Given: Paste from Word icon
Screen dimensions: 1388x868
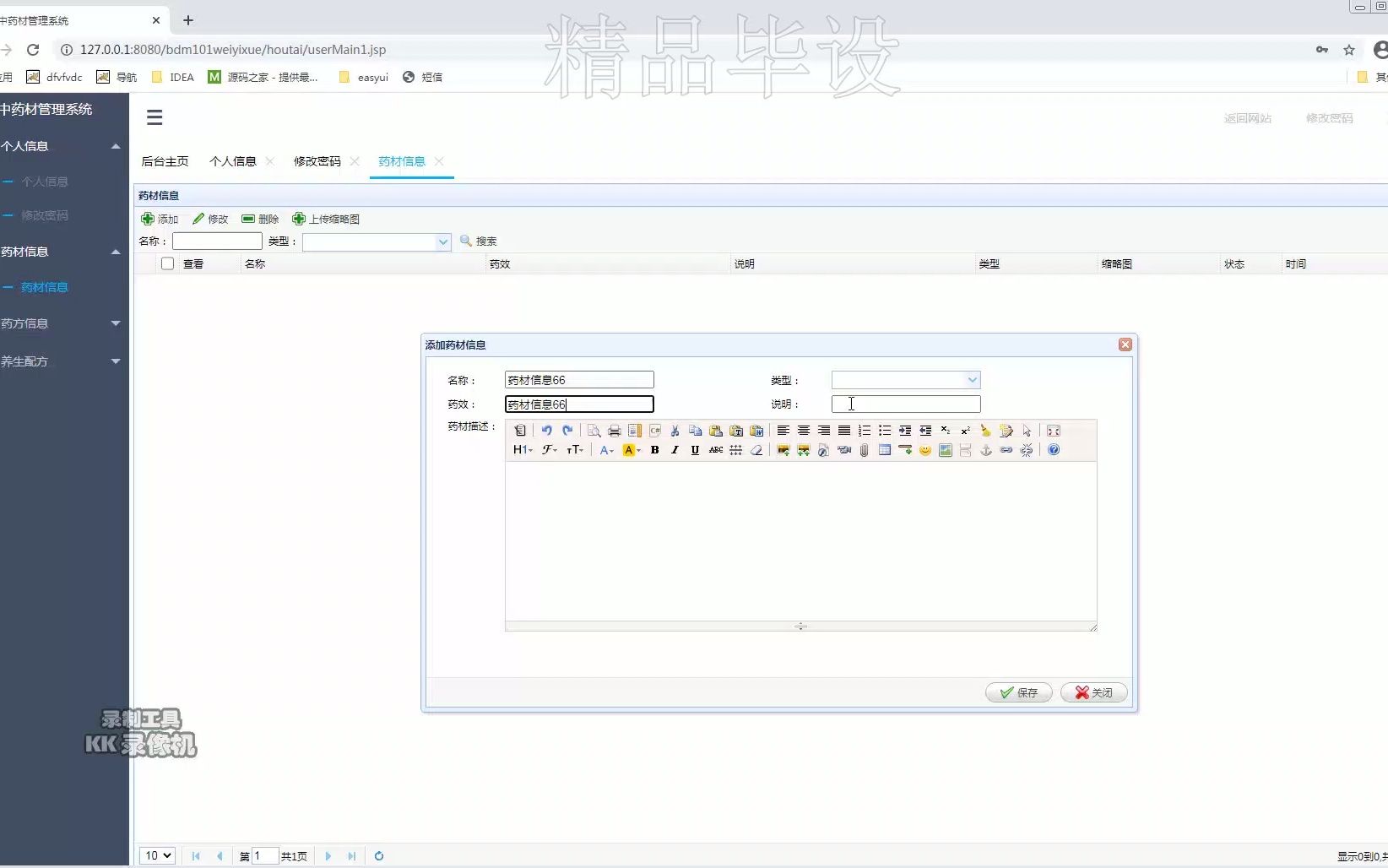Looking at the screenshot, I should (756, 431).
